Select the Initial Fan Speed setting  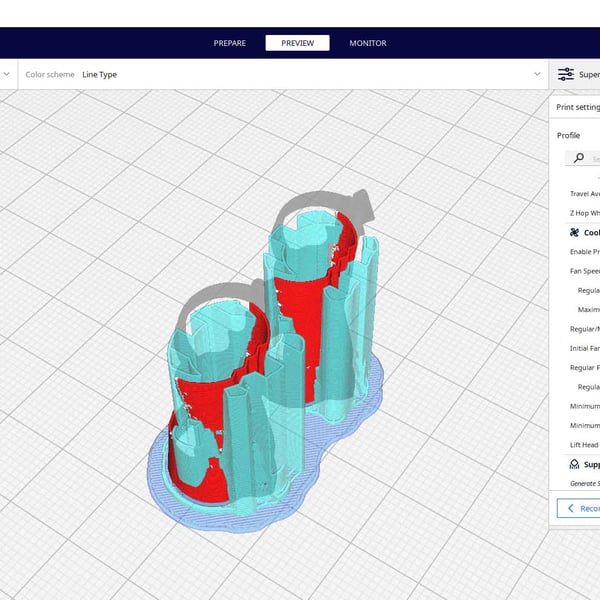tap(584, 348)
